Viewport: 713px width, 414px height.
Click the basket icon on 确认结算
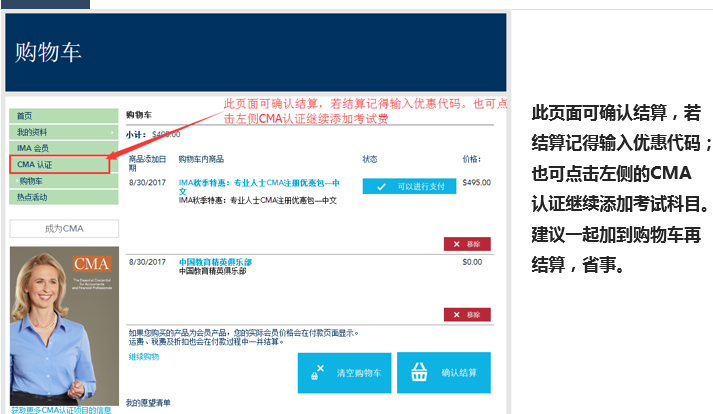[x=419, y=372]
